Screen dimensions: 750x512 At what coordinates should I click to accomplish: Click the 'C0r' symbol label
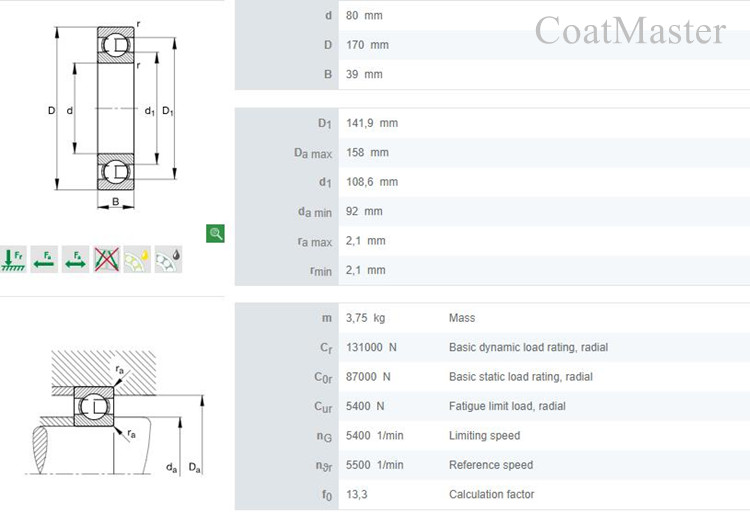click(x=323, y=378)
